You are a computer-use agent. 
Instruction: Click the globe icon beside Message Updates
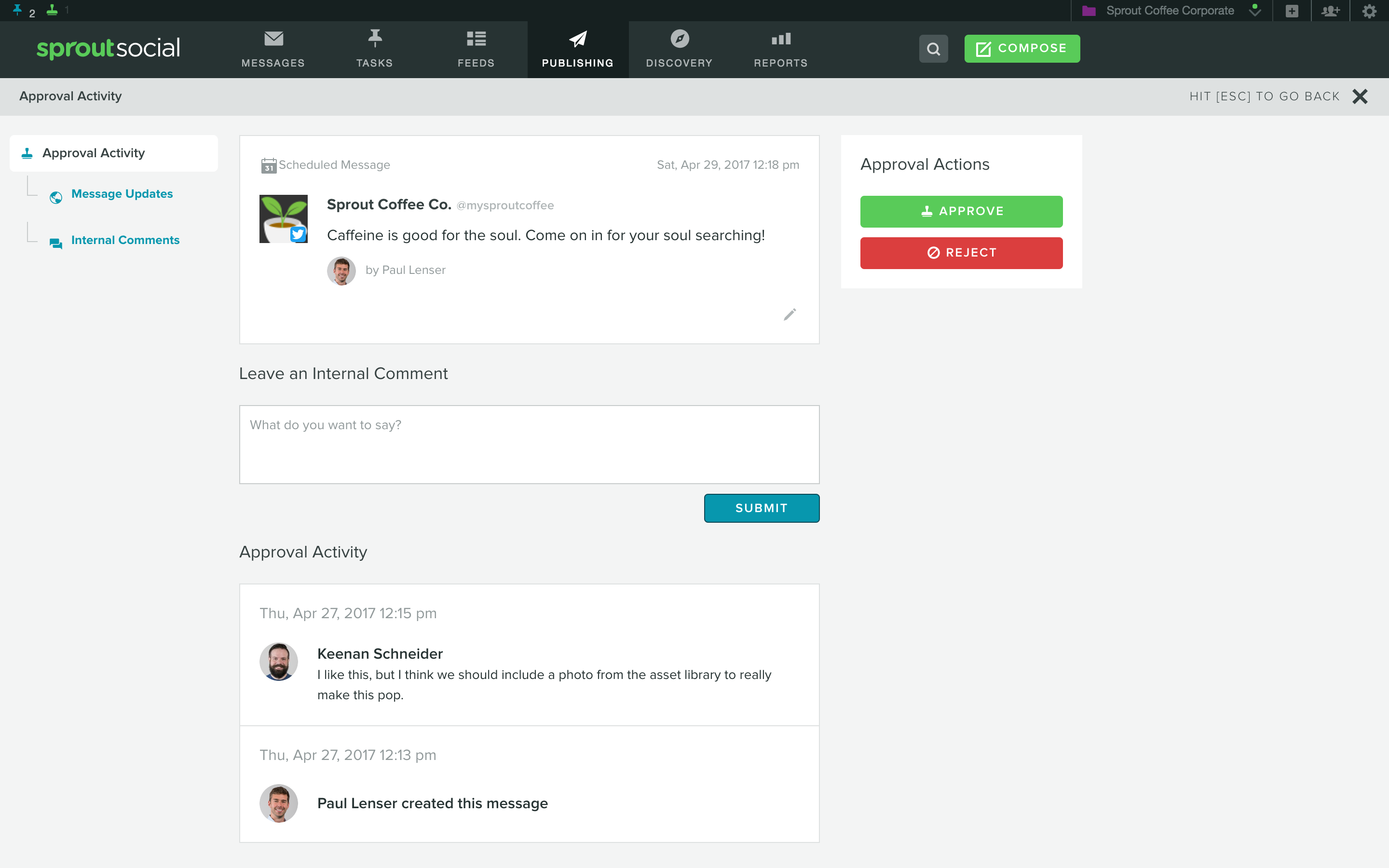(x=55, y=198)
